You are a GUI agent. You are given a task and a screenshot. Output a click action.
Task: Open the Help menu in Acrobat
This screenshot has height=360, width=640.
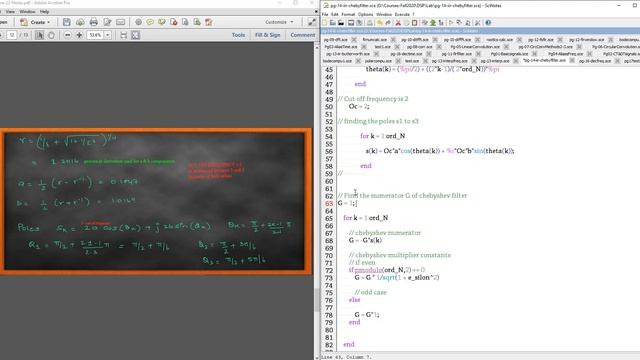pyautogui.click(x=44, y=12)
